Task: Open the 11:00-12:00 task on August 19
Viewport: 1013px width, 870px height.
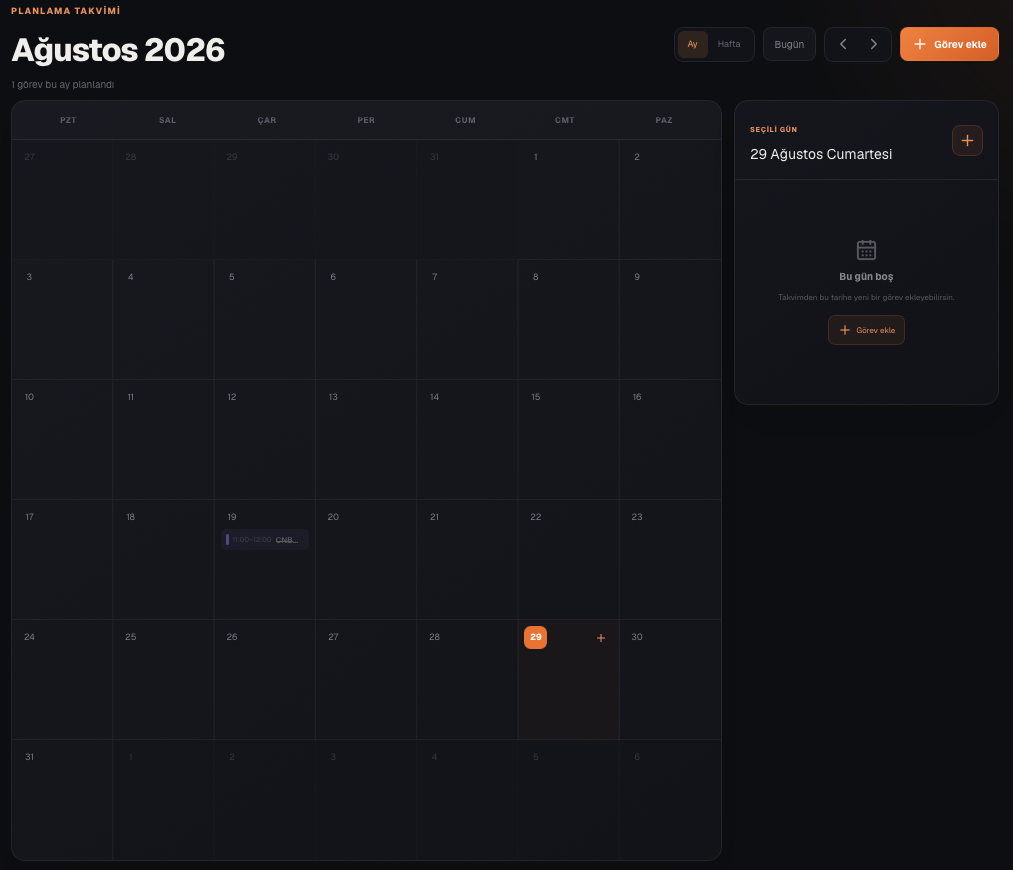Action: pos(265,539)
